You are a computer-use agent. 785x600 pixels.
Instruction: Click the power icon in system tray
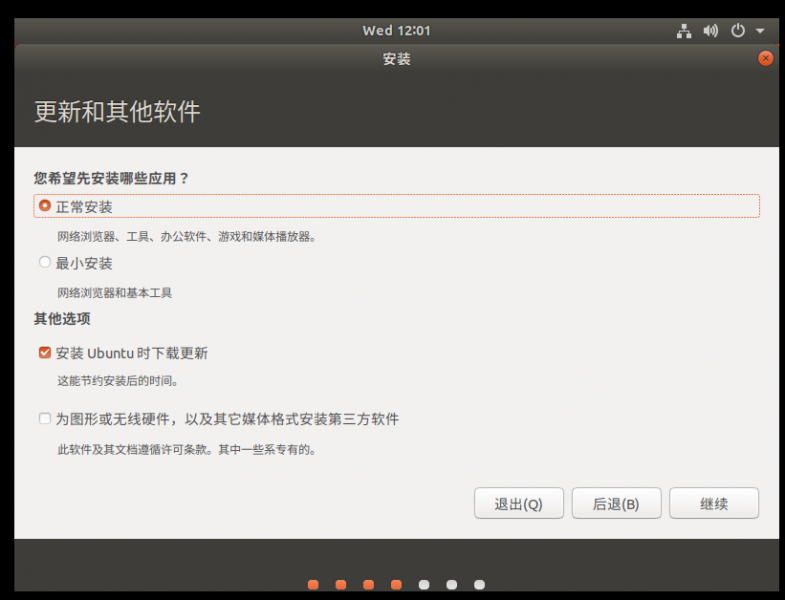(x=738, y=31)
